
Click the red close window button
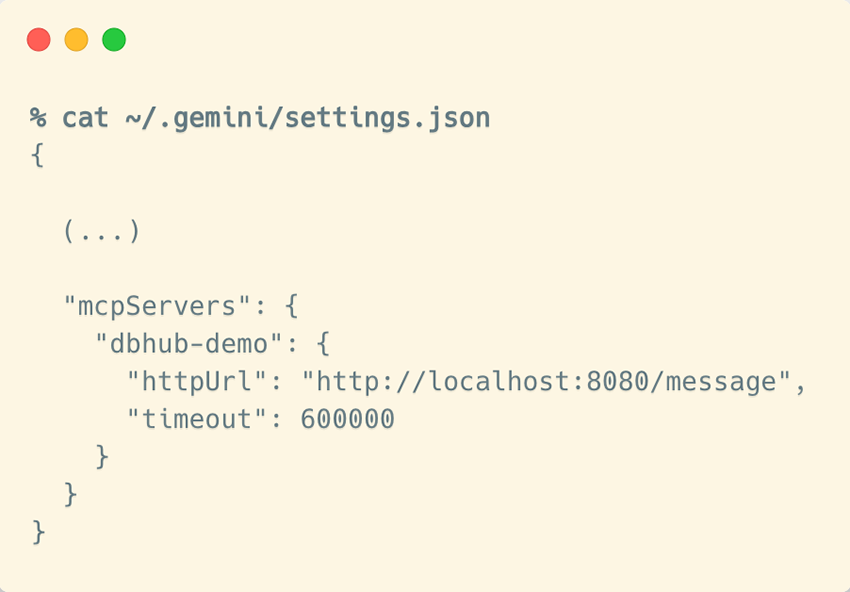[38, 39]
